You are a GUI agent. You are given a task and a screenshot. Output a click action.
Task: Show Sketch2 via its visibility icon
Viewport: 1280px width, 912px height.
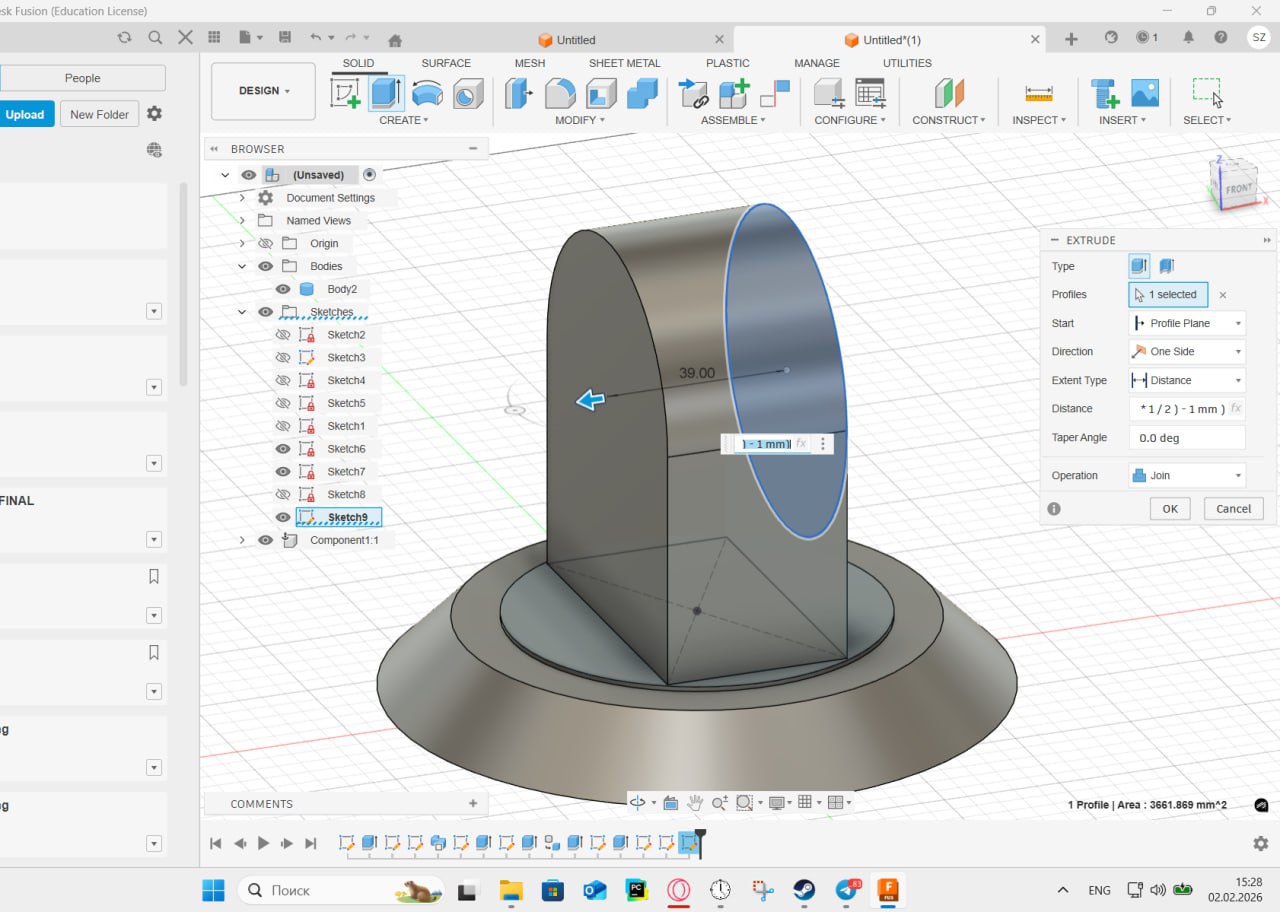(x=283, y=335)
